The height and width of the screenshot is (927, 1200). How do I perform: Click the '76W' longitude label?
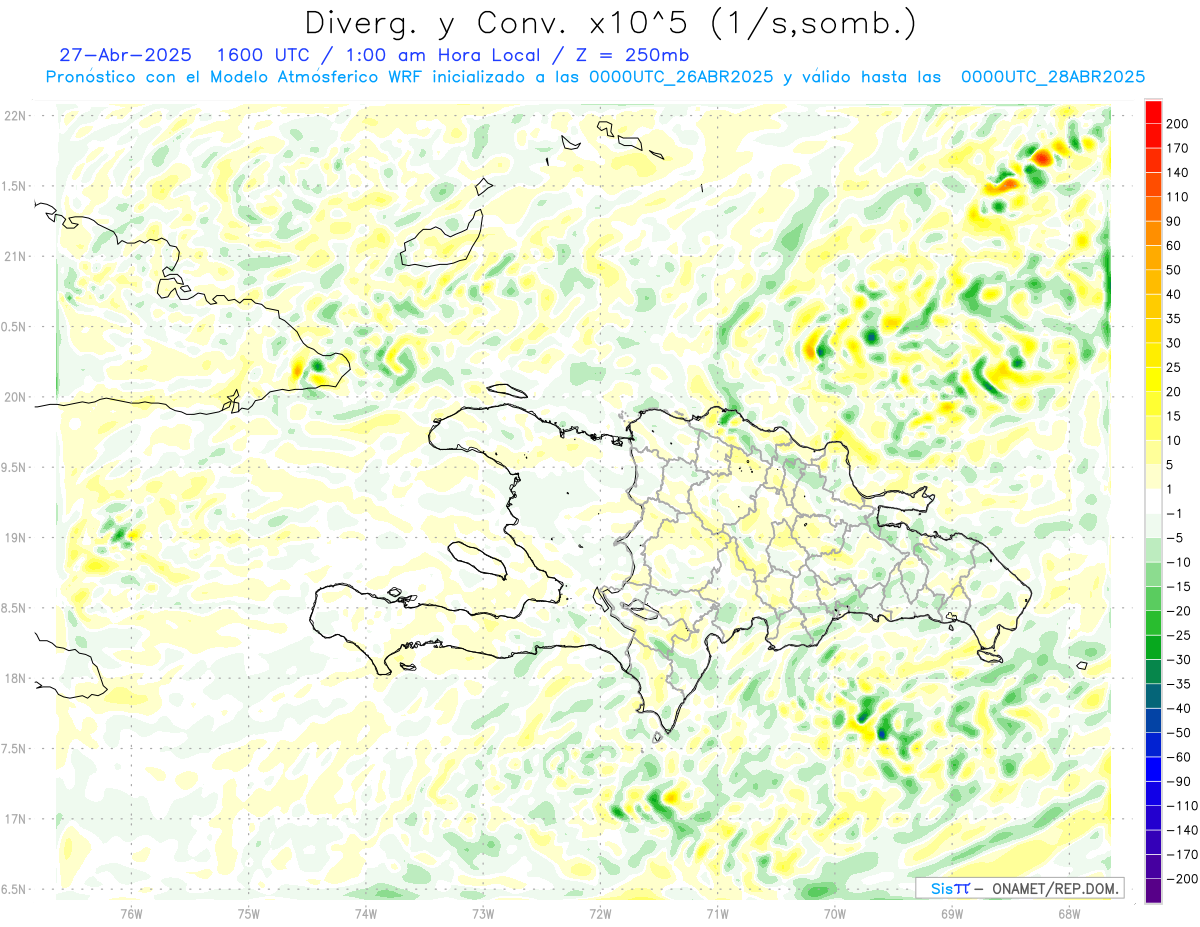[x=131, y=913]
